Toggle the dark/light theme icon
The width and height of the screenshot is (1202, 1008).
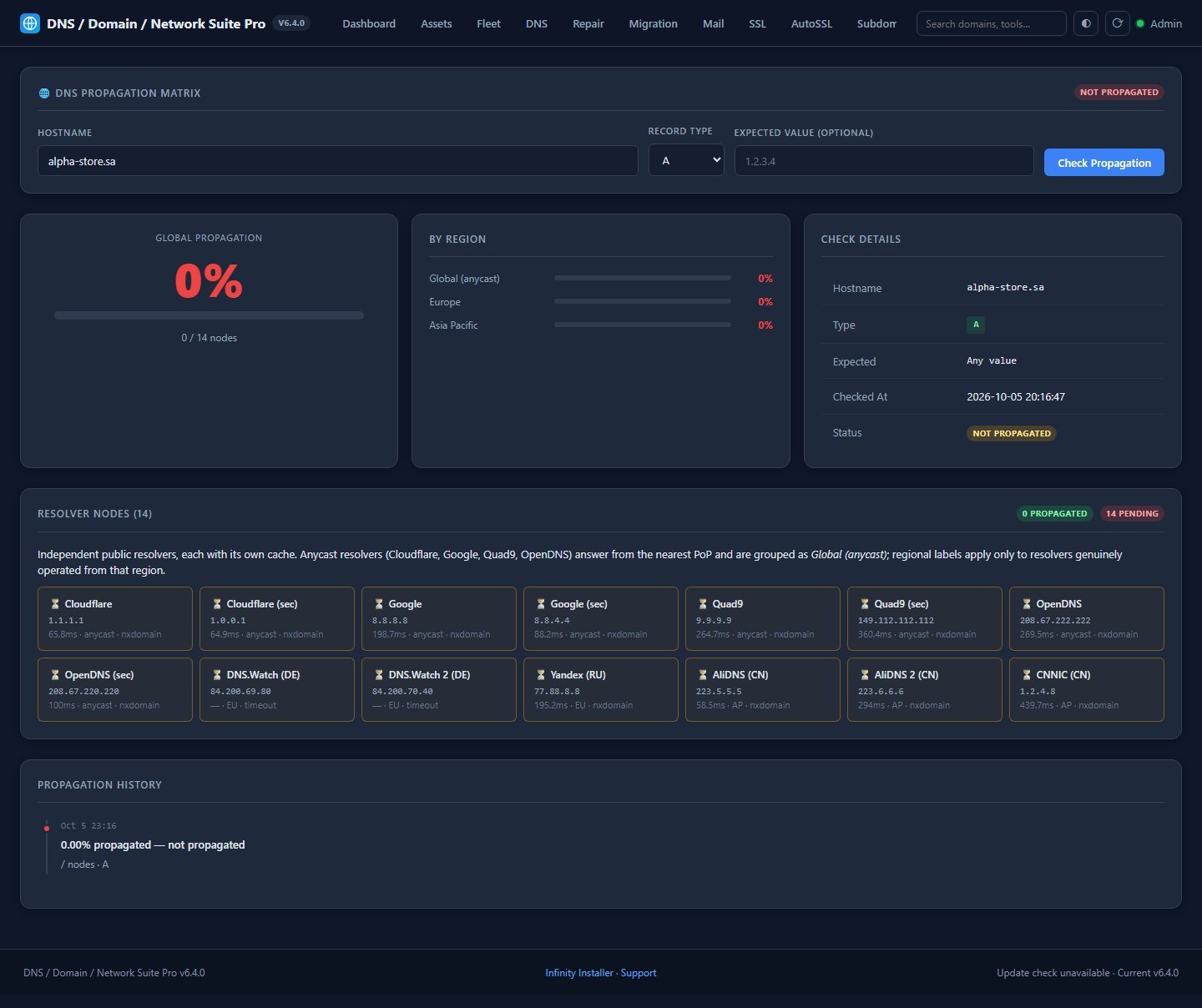pyautogui.click(x=1086, y=23)
